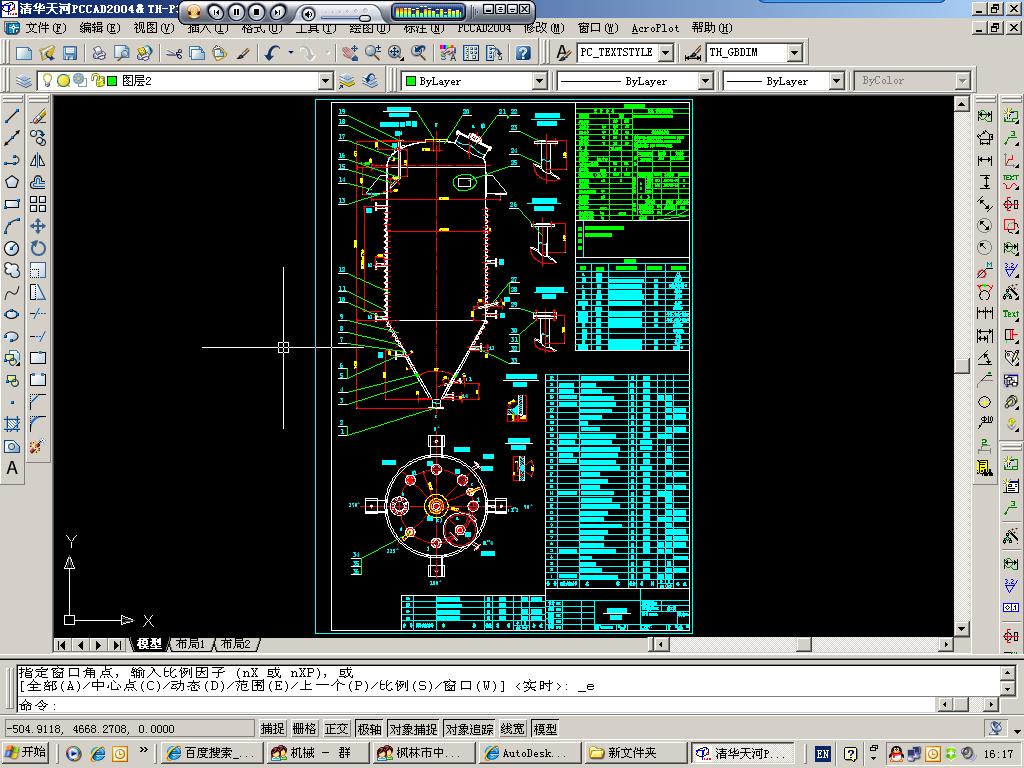Image resolution: width=1024 pixels, height=768 pixels.
Task: Select the Rotate modify tool
Action: 38,248
